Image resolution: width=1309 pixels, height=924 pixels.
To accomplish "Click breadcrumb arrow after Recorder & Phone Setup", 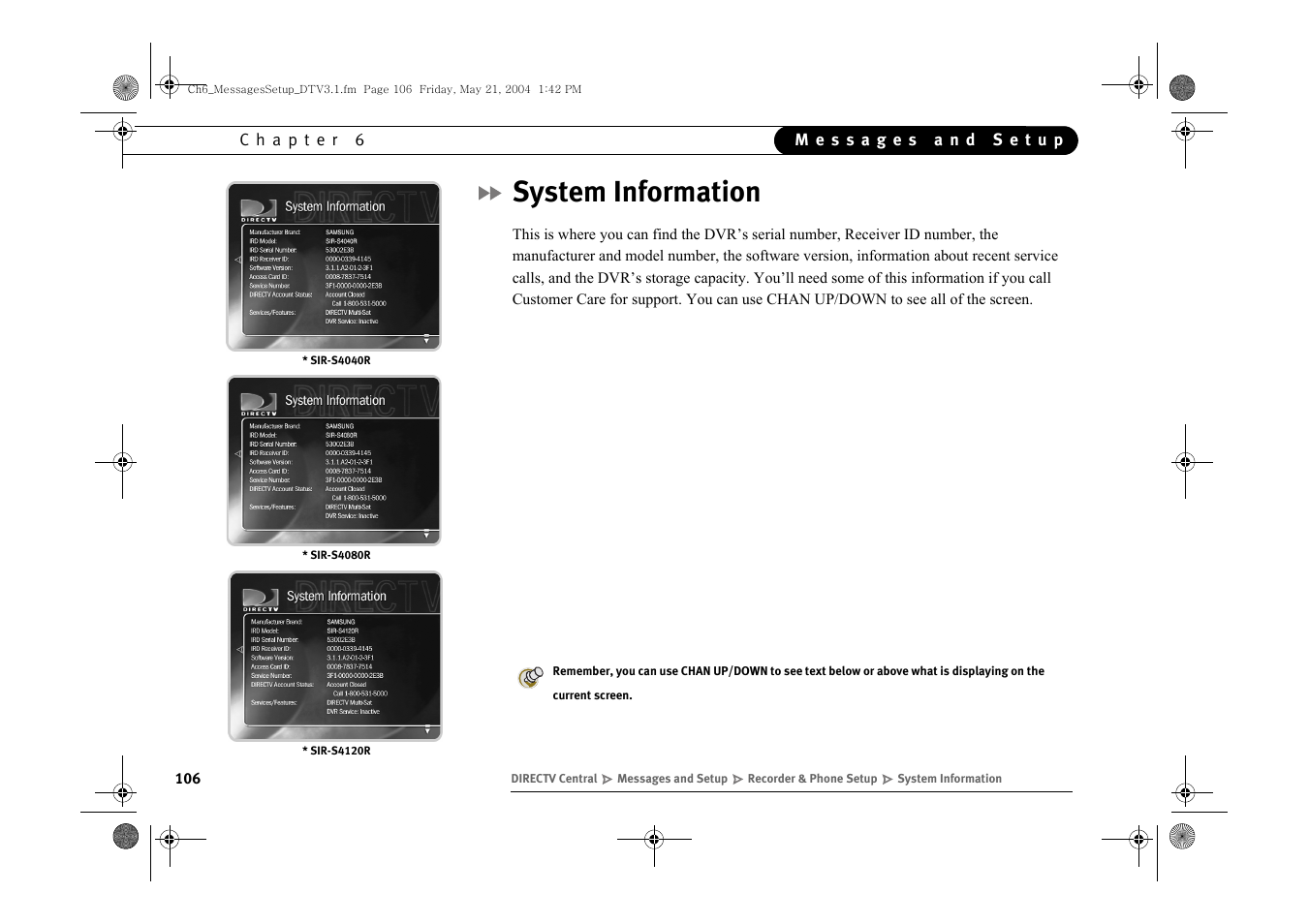I will tap(887, 780).
